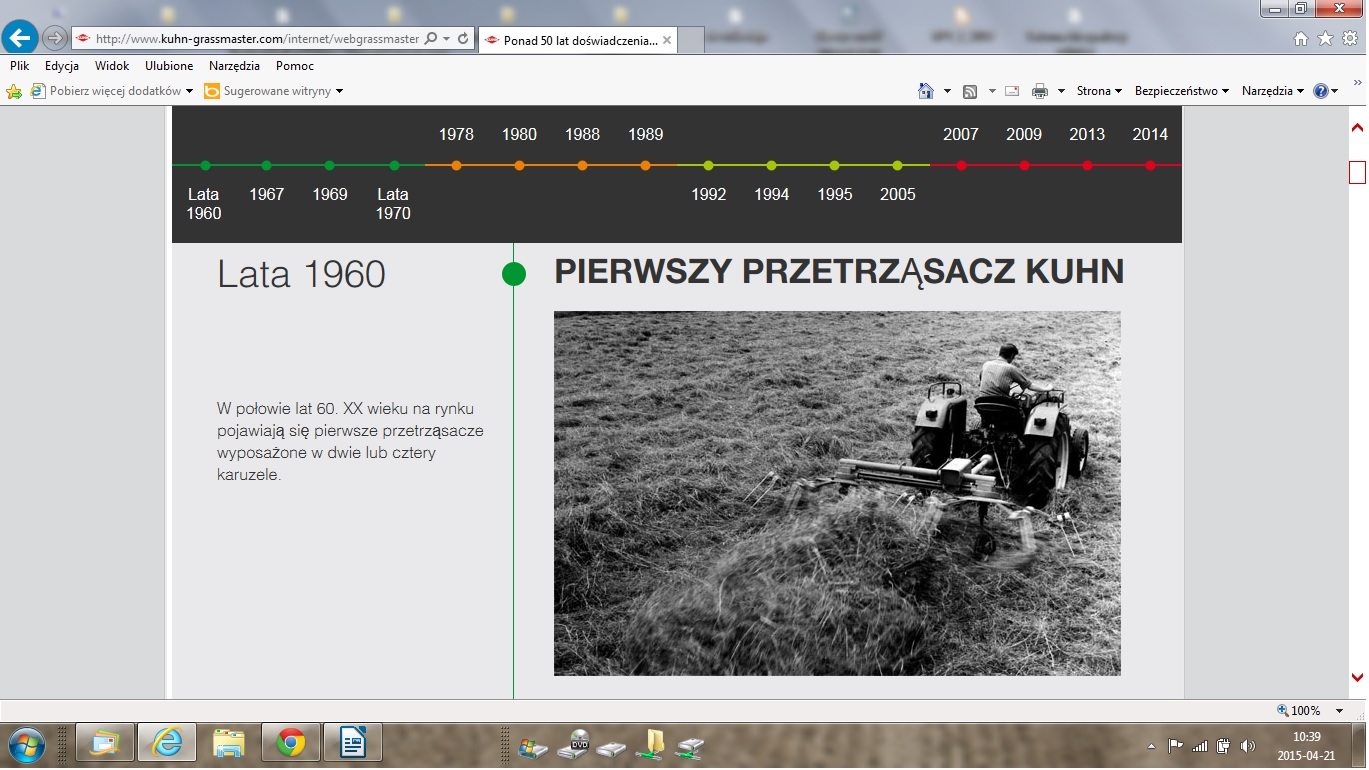1369x770 pixels.
Task: Click the black-and-white tractor photo
Action: pos(837,493)
